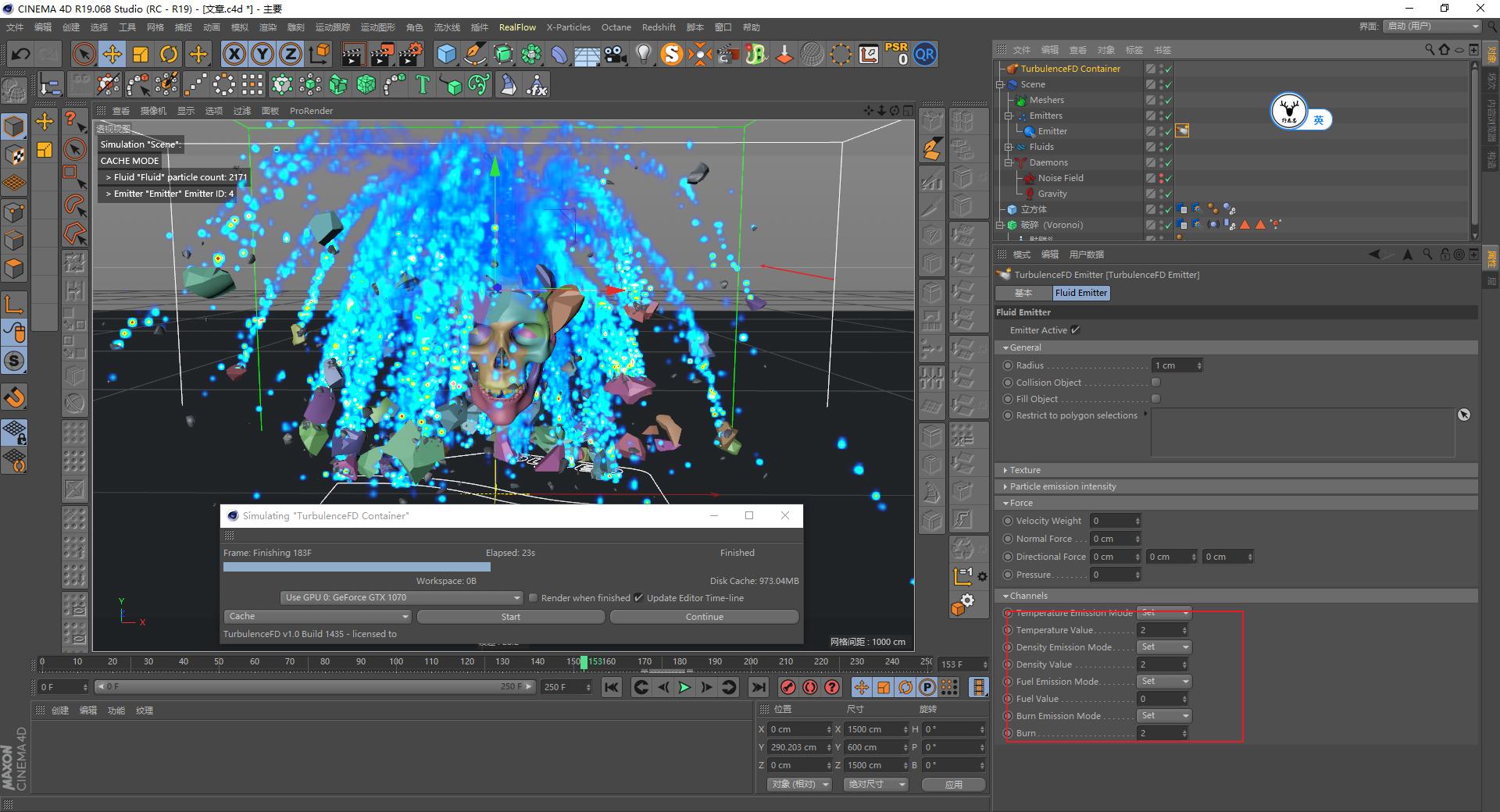This screenshot has width=1500, height=812.
Task: Toggle the Emitter Active checkbox
Action: pyautogui.click(x=1076, y=329)
